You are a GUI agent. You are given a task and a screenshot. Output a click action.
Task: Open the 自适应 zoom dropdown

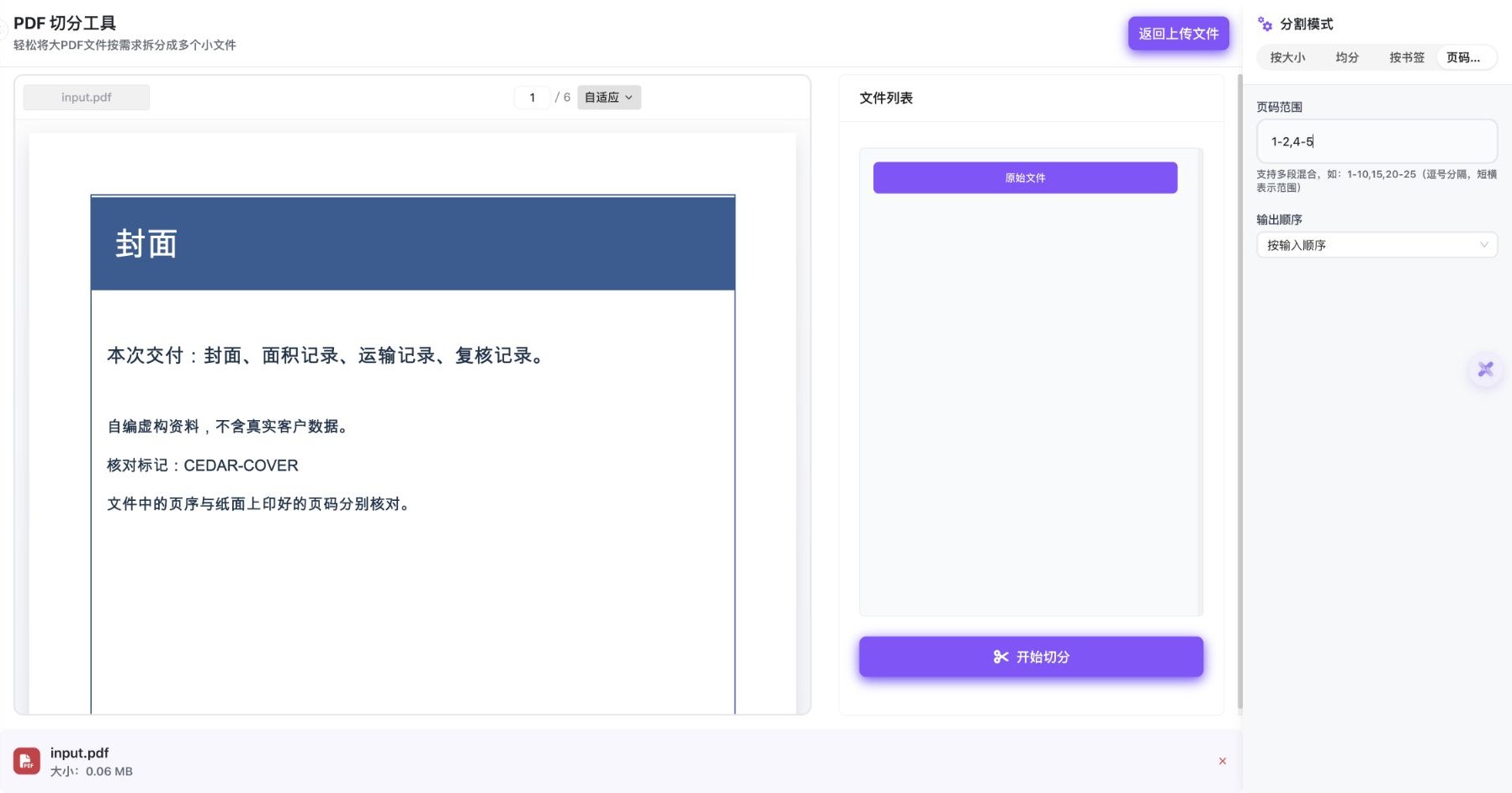(x=609, y=98)
